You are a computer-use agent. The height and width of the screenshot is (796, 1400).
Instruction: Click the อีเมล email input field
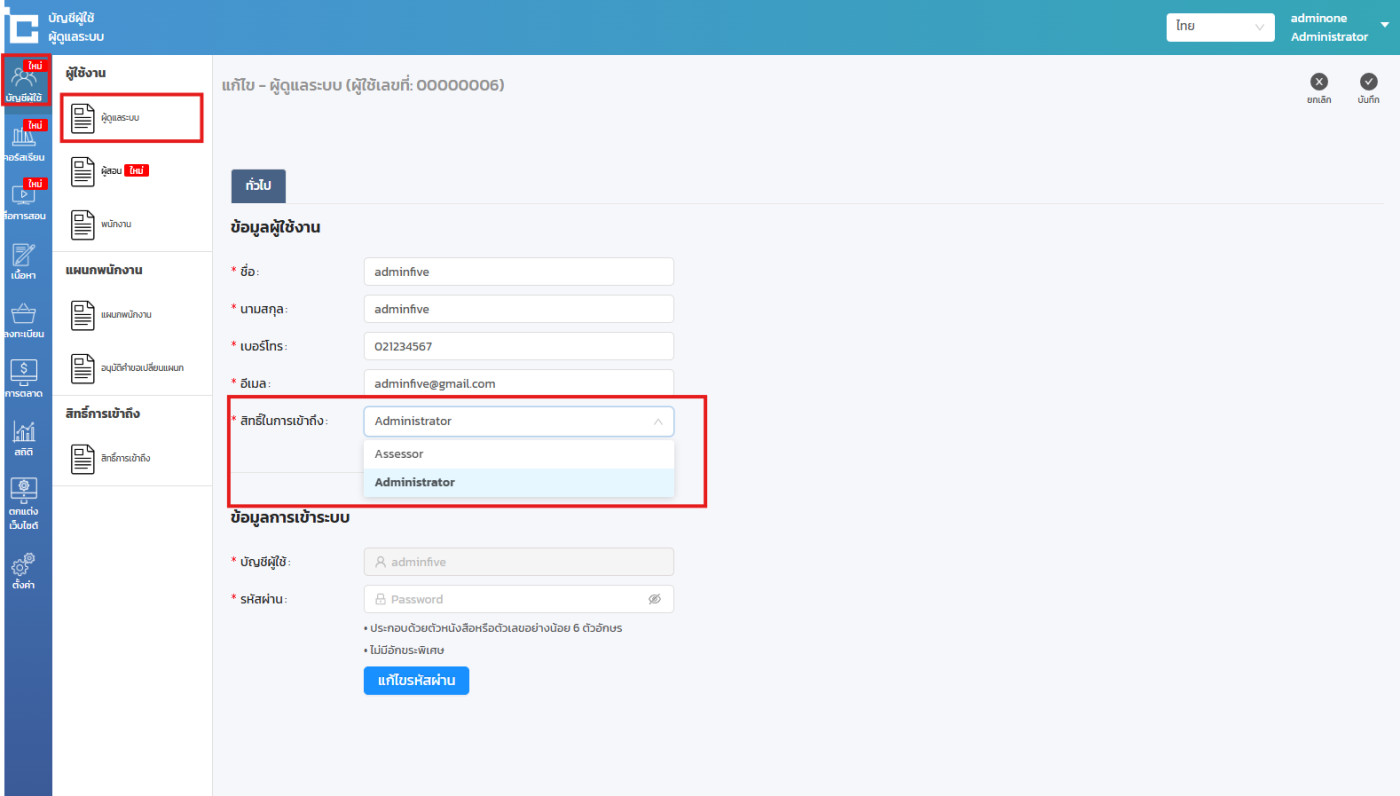(518, 383)
